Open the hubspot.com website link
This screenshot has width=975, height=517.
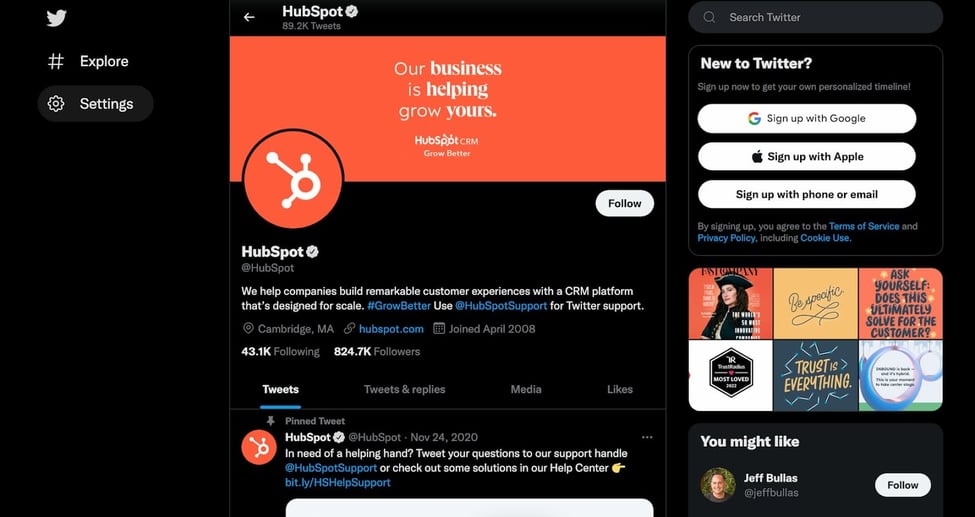[x=391, y=329]
